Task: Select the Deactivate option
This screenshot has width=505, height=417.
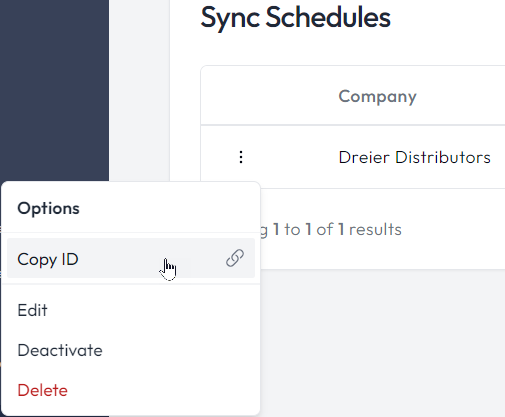Action: [131, 350]
